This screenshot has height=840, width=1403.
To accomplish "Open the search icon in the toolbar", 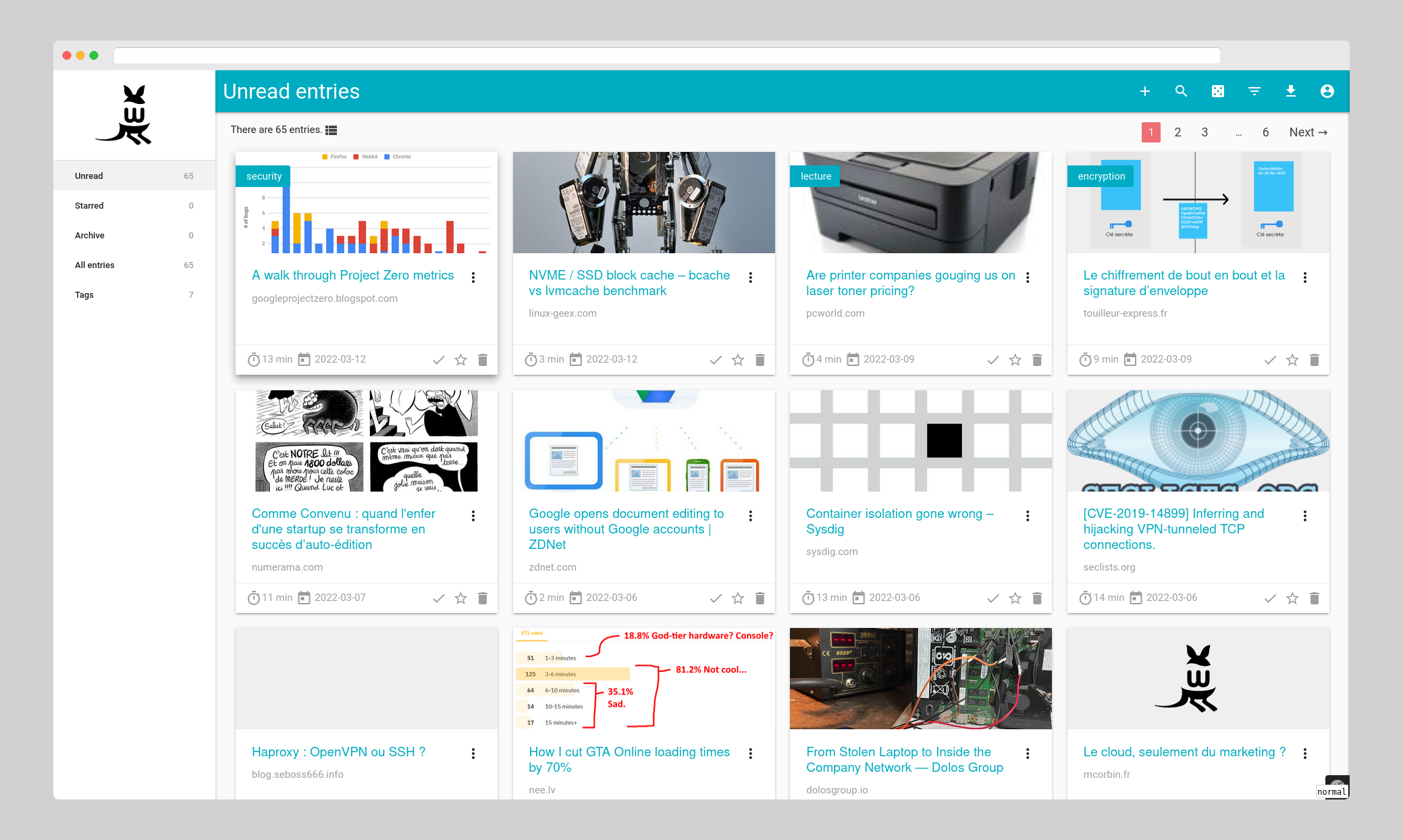I will (x=1182, y=90).
